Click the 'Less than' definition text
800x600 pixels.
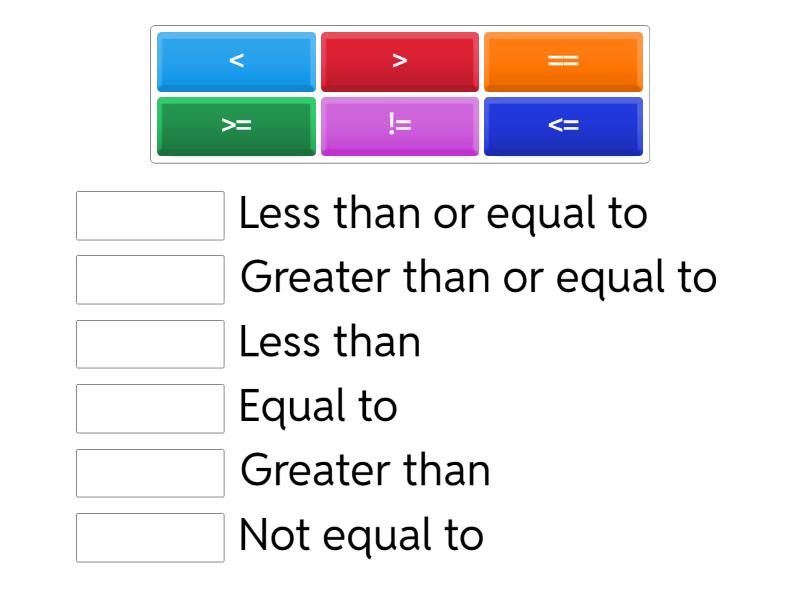330,343
